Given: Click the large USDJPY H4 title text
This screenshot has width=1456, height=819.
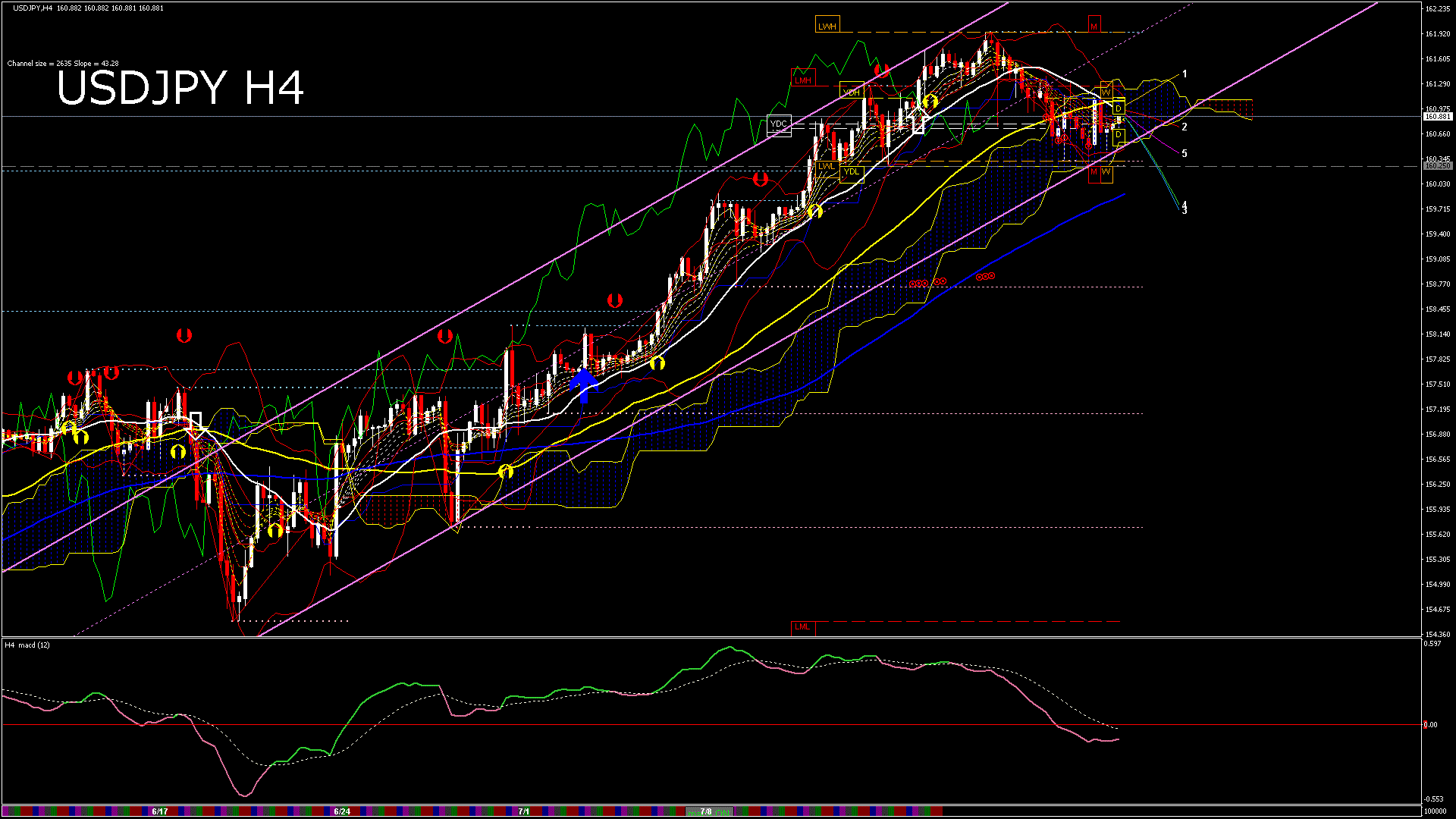Looking at the screenshot, I should point(180,88).
